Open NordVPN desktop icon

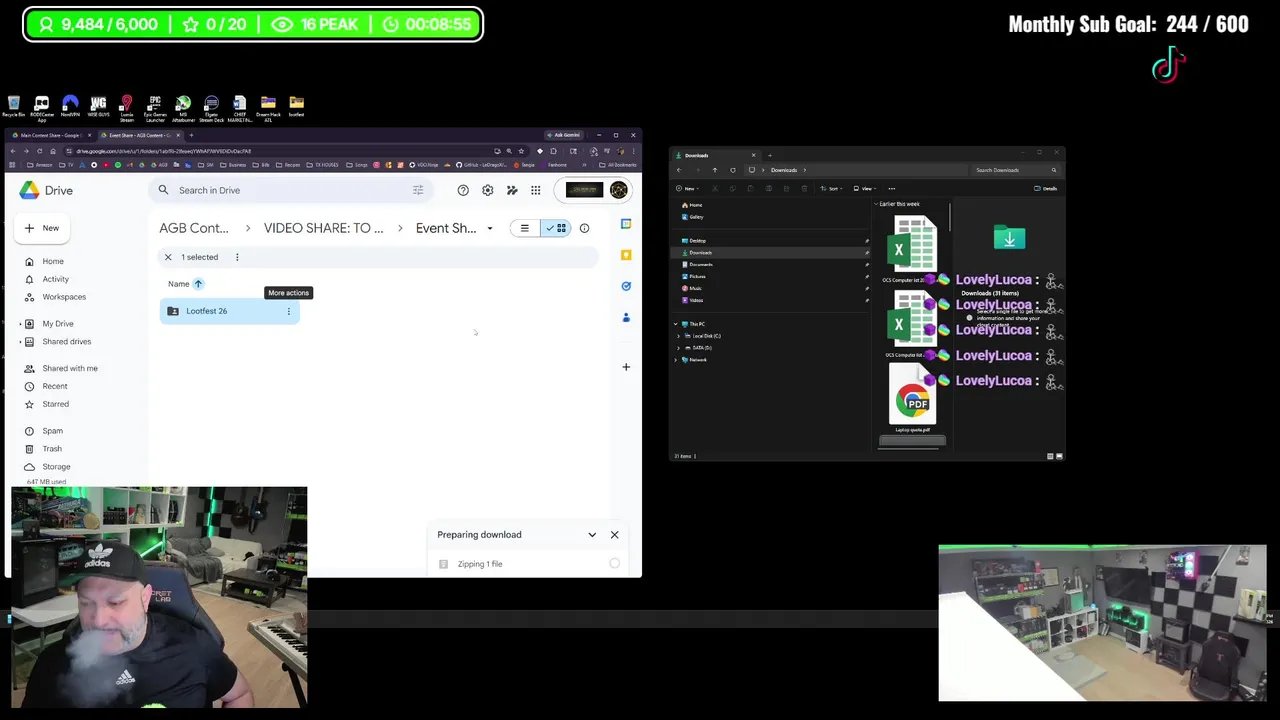(70, 107)
